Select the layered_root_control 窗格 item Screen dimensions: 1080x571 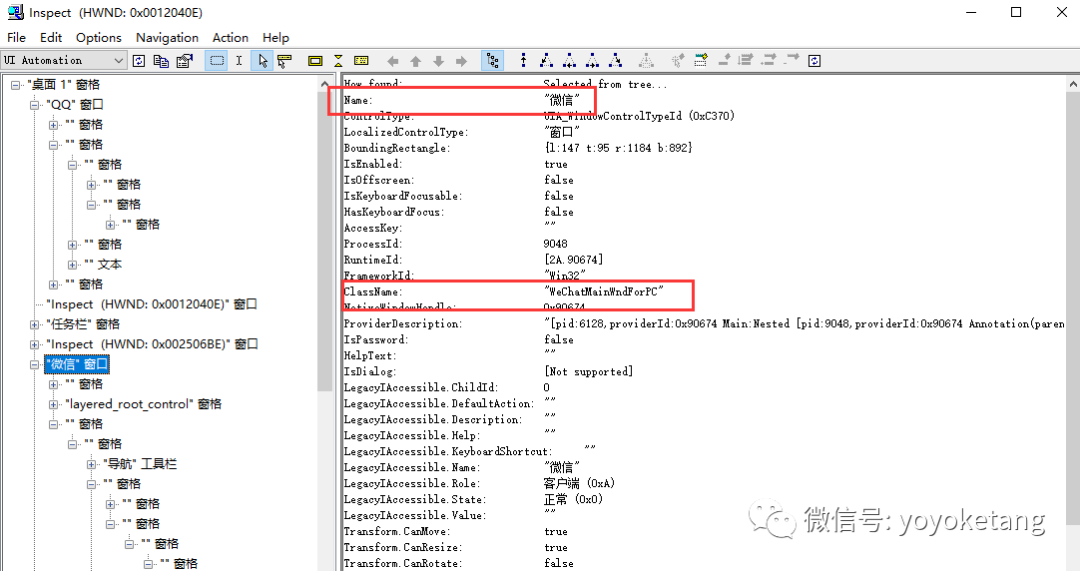coord(143,404)
